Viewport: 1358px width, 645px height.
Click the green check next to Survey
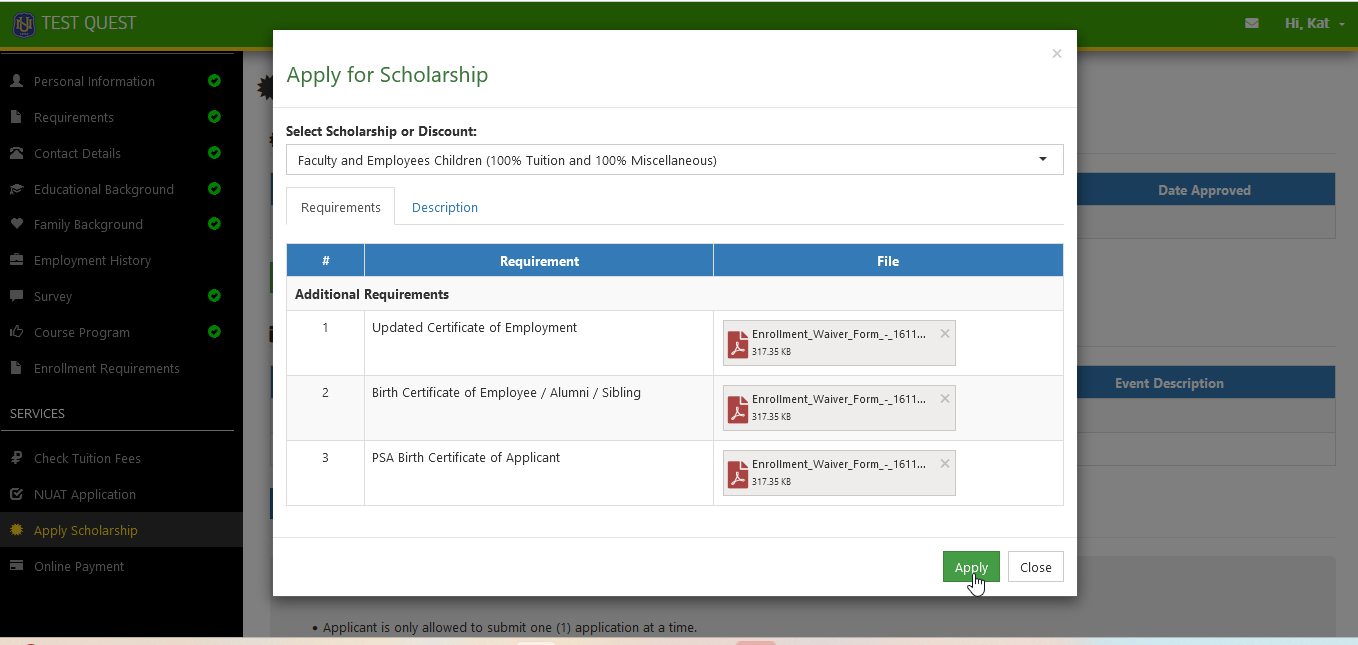(214, 296)
